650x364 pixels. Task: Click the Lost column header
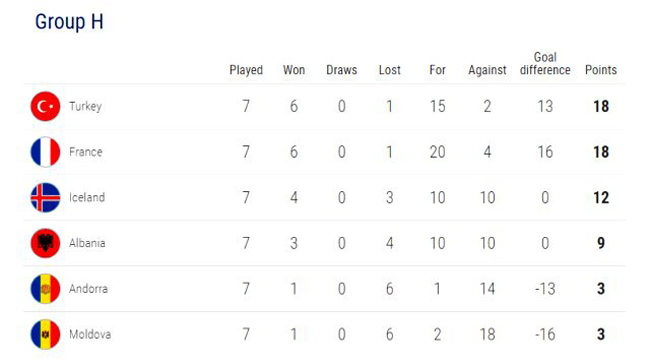[390, 70]
